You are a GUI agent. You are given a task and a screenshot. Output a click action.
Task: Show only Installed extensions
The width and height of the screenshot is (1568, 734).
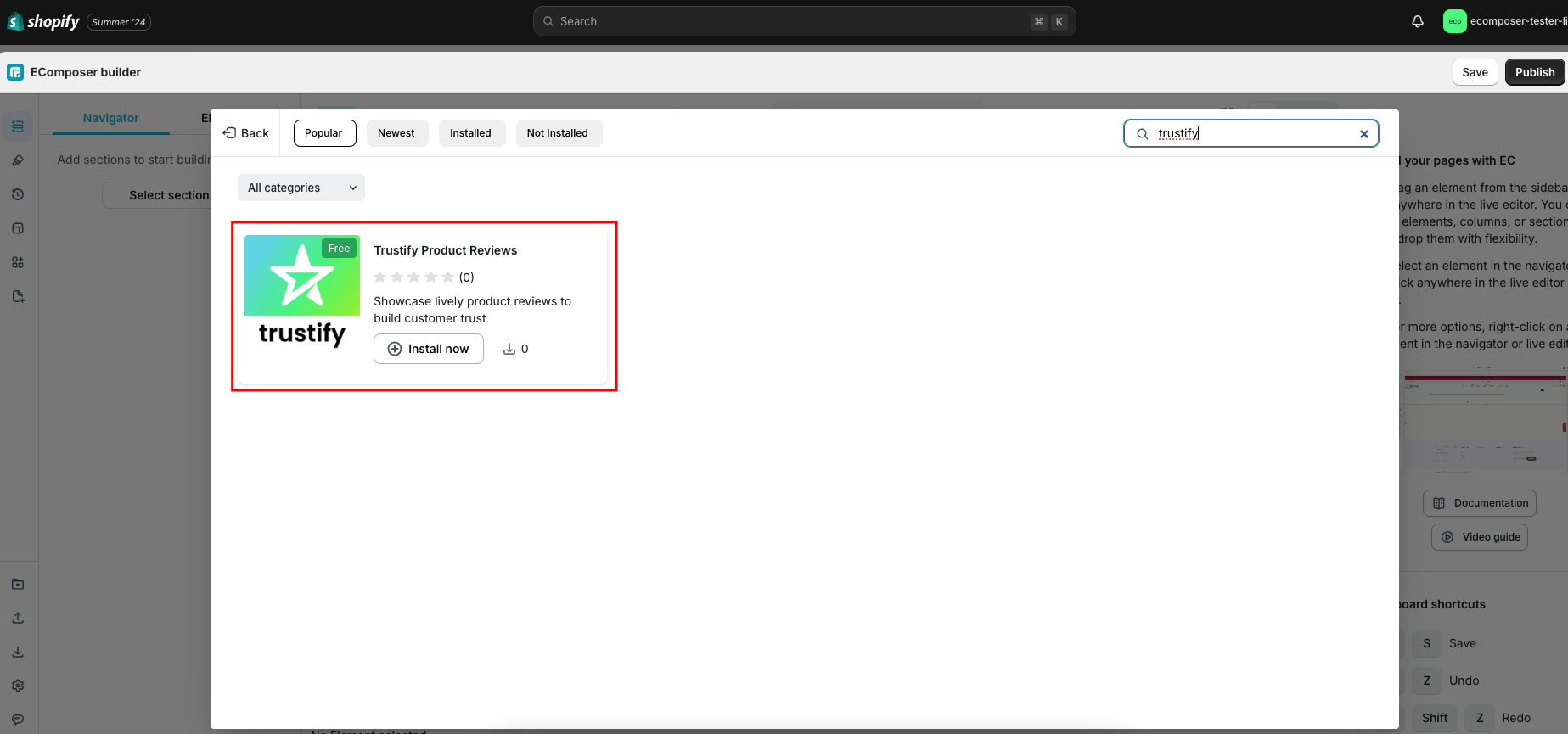pos(470,133)
